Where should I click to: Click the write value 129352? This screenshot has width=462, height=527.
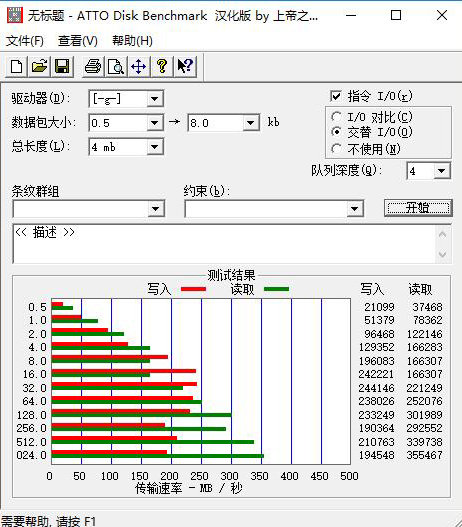[x=377, y=347]
